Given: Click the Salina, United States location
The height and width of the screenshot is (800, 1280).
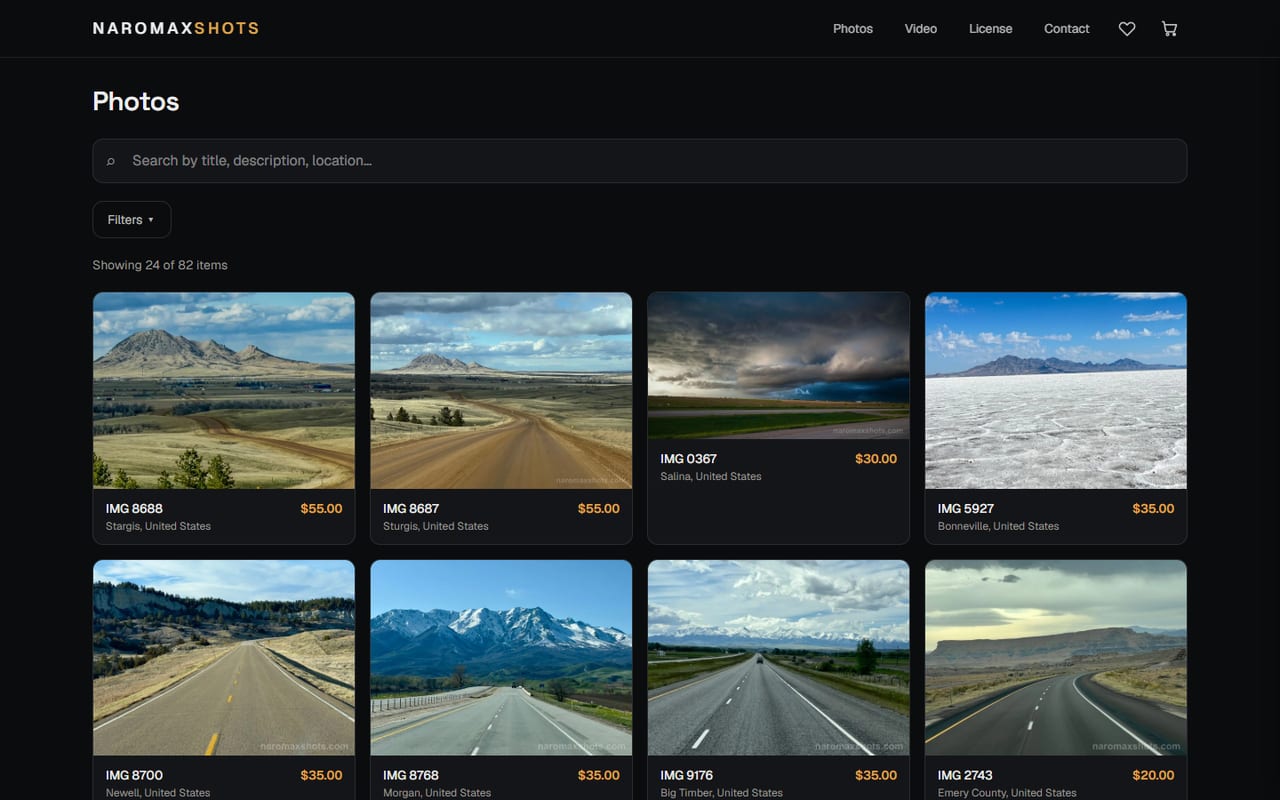Looking at the screenshot, I should [x=711, y=477].
